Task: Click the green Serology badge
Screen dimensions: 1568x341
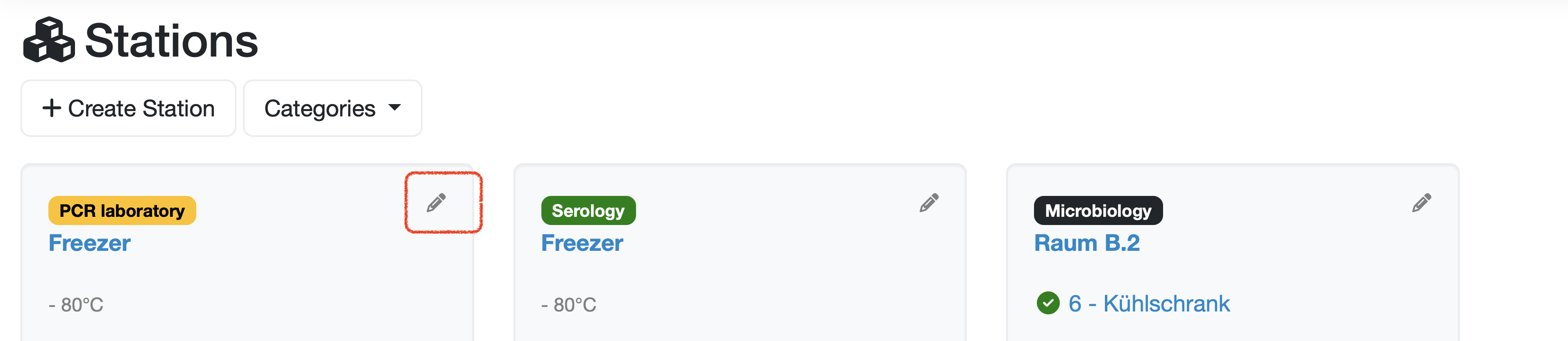Action: 588,211
